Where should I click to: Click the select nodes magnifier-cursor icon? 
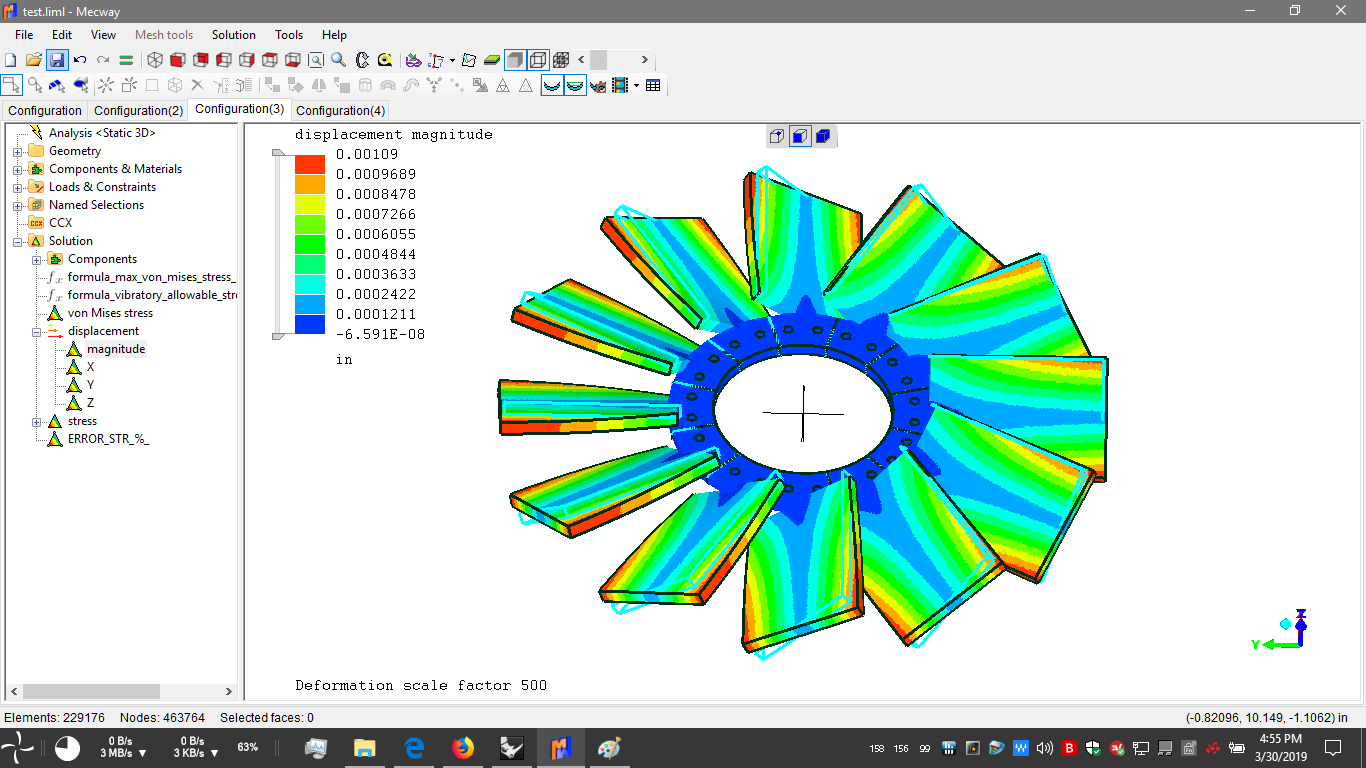35,86
